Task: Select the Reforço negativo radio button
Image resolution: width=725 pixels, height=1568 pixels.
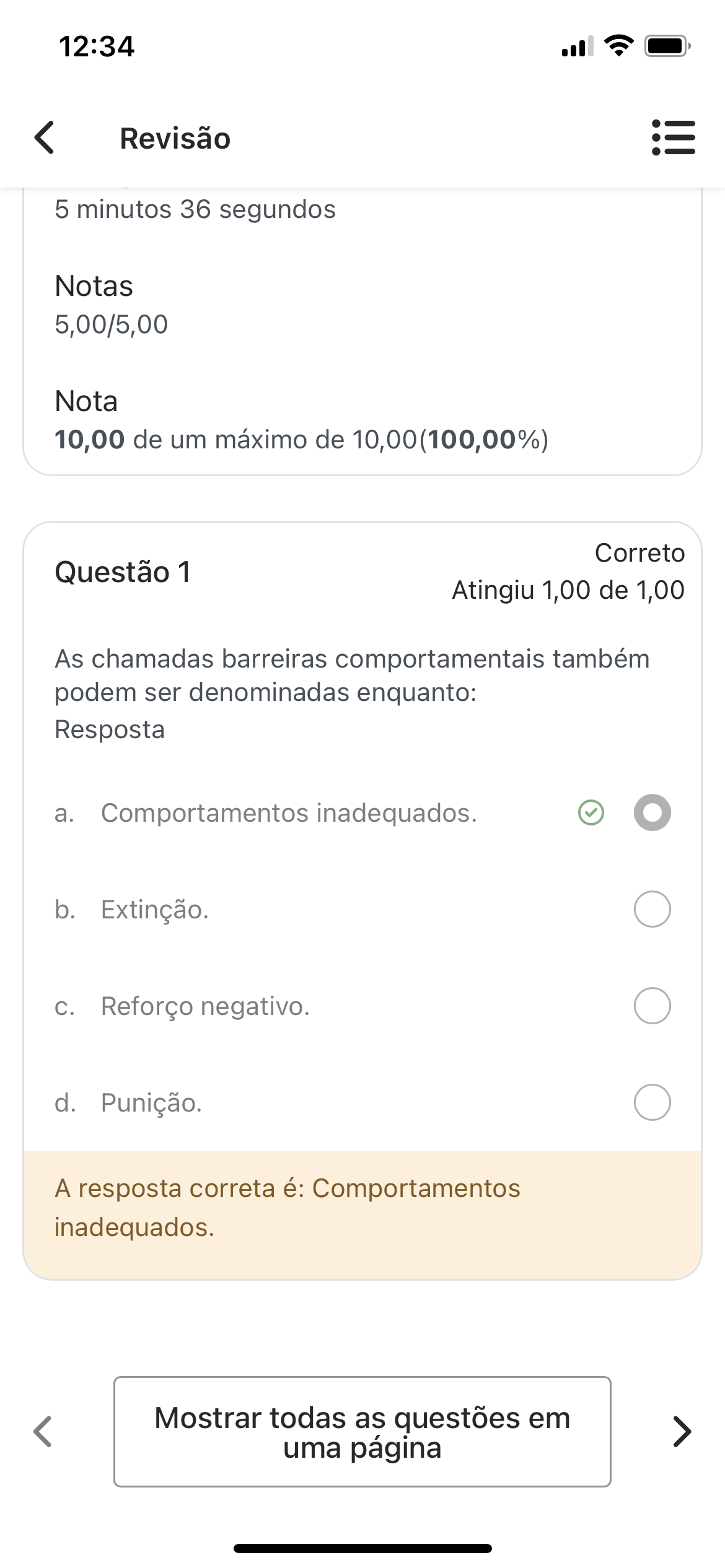Action: tap(652, 1006)
